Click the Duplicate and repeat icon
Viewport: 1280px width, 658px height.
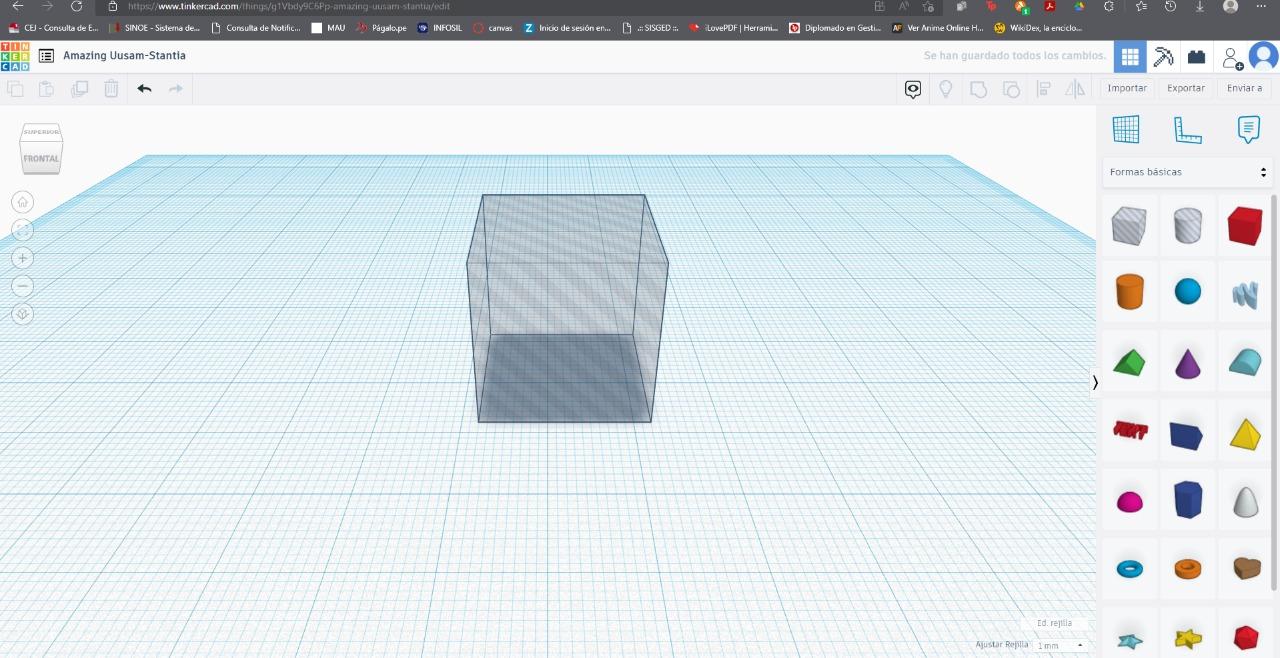(x=79, y=89)
